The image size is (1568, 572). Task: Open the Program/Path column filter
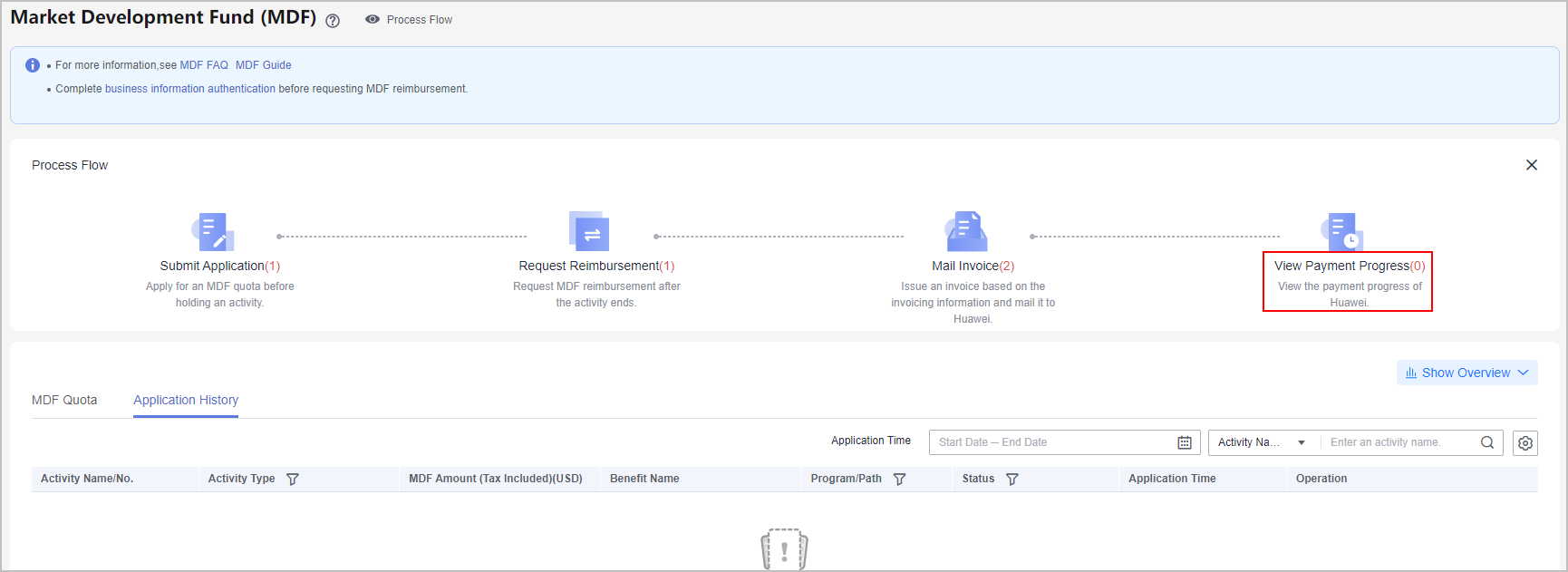[x=899, y=480]
